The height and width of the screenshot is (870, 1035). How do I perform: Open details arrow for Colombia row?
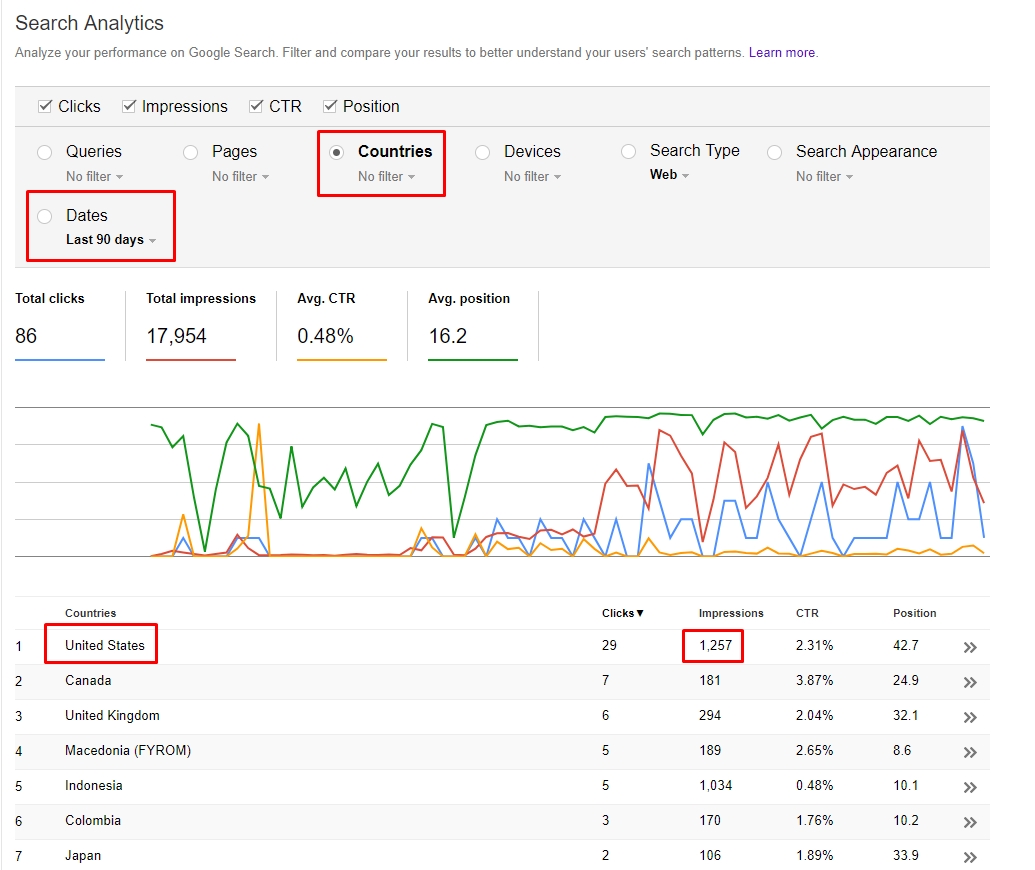[969, 822]
